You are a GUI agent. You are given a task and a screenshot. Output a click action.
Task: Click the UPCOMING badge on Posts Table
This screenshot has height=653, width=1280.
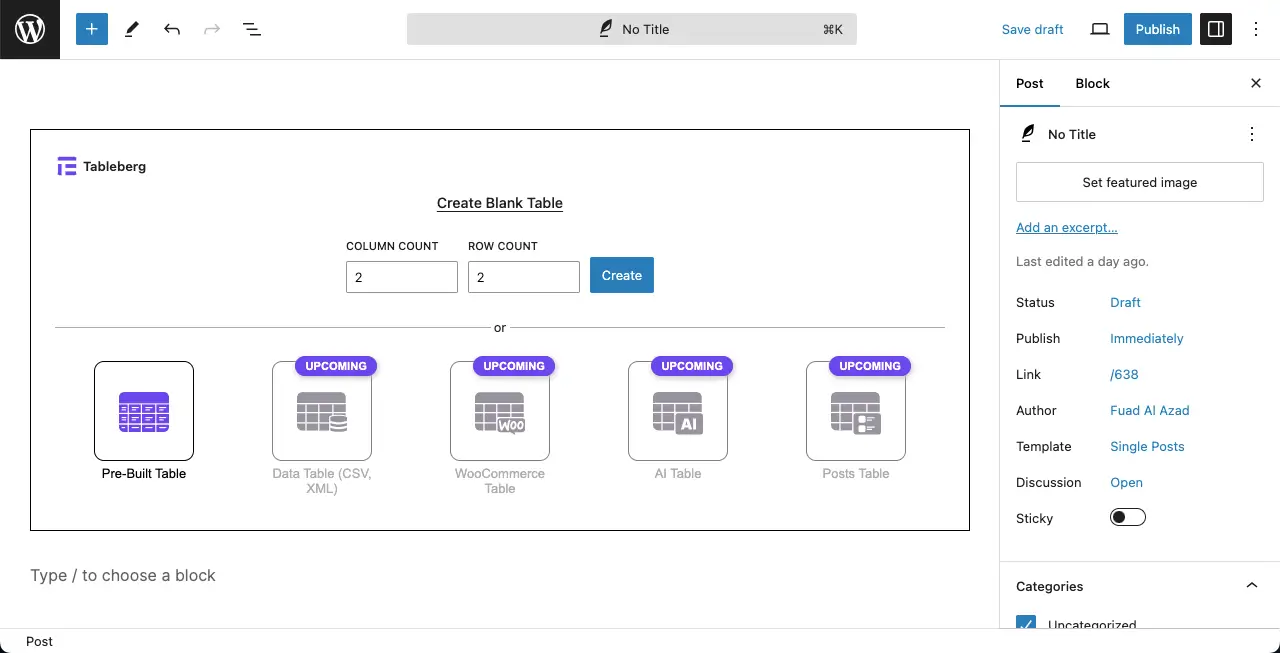tap(870, 366)
